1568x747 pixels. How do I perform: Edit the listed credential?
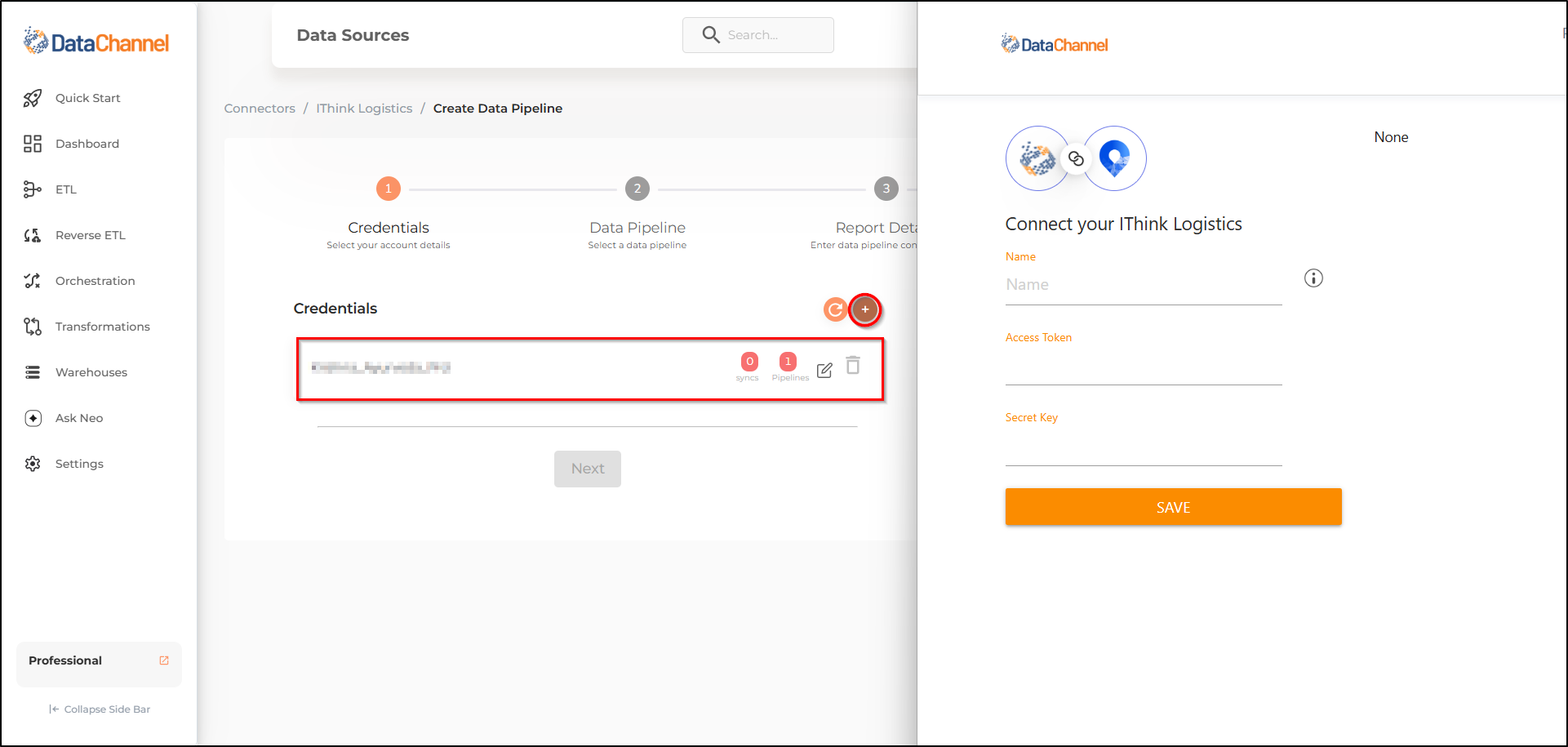point(825,370)
